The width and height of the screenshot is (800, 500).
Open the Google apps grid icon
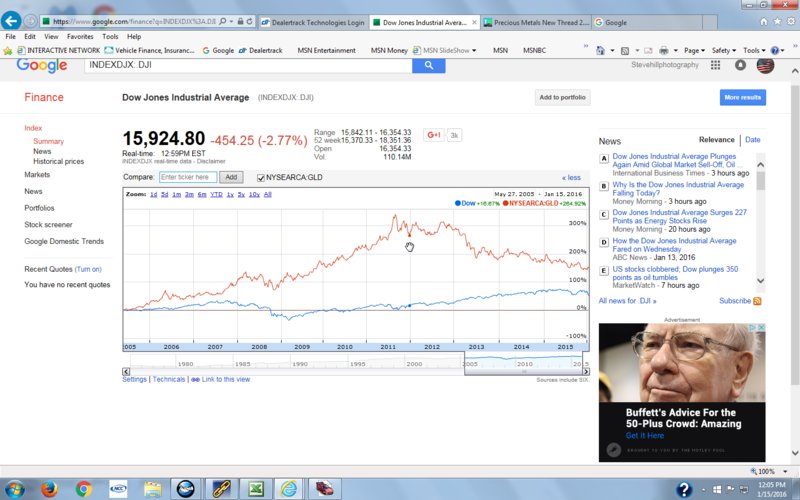(x=715, y=65)
